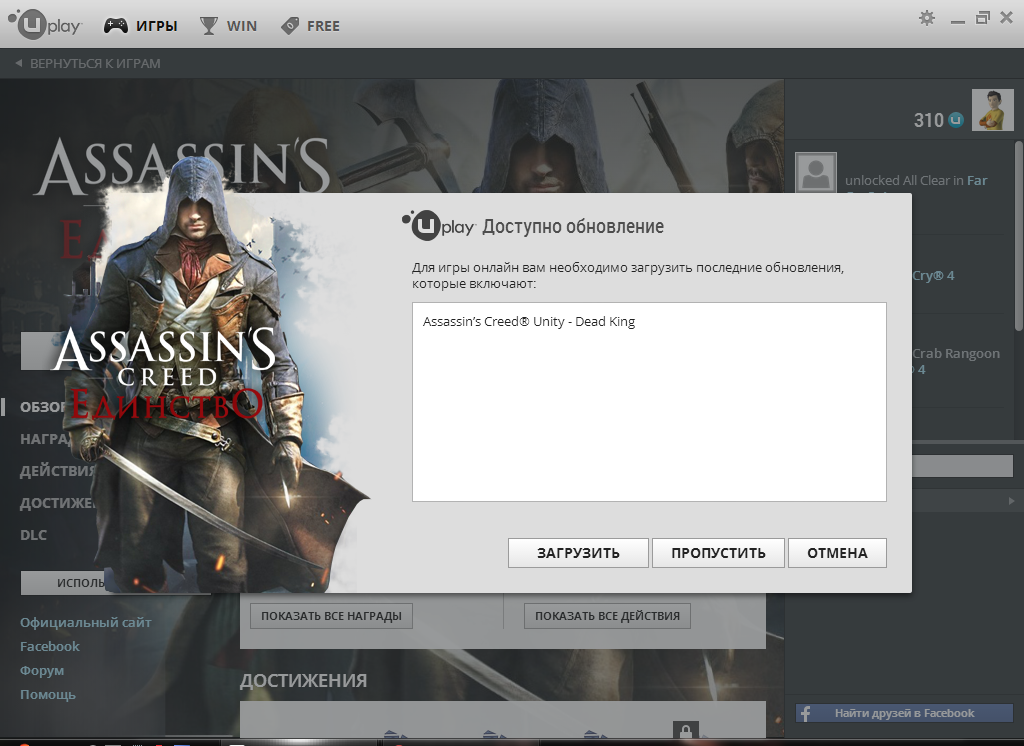This screenshot has width=1024, height=746.
Task: Click Найти друзей в Facebook button
Action: [x=904, y=713]
